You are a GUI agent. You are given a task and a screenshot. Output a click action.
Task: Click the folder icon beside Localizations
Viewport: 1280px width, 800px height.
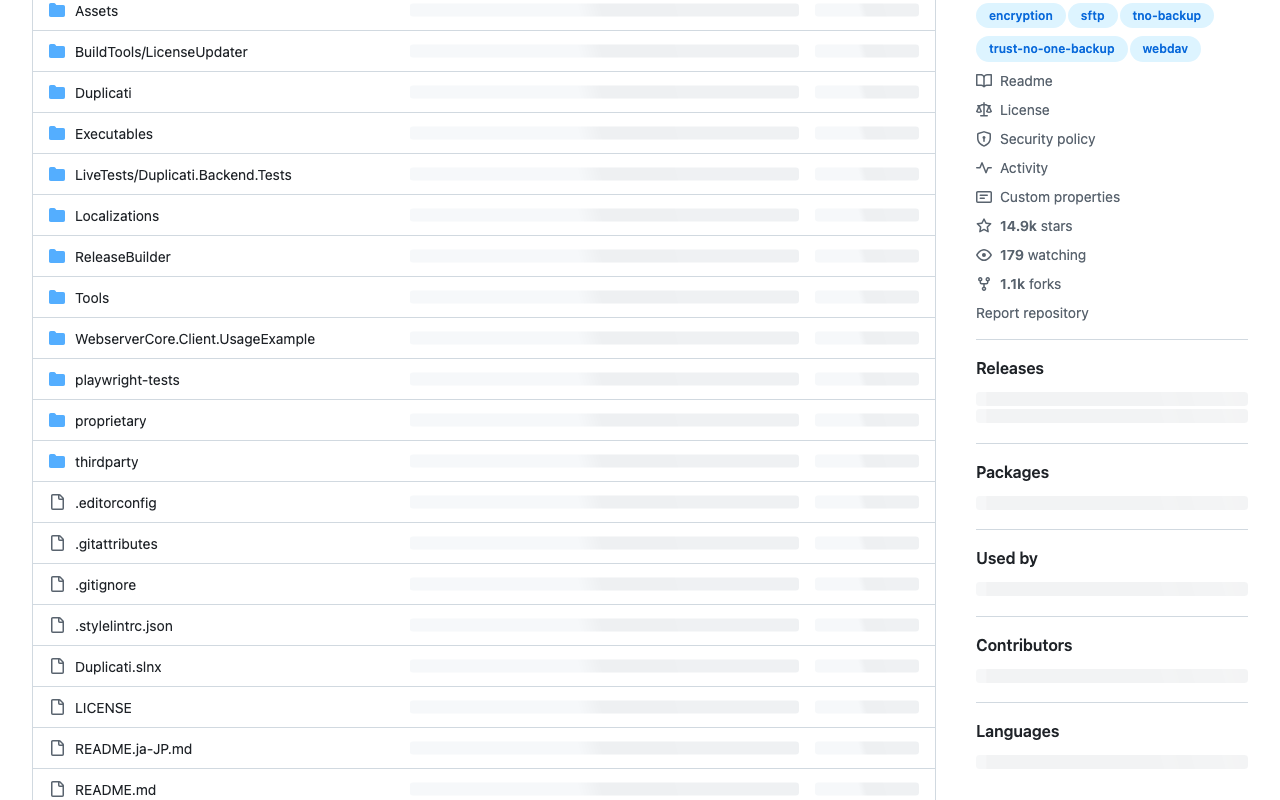57,216
